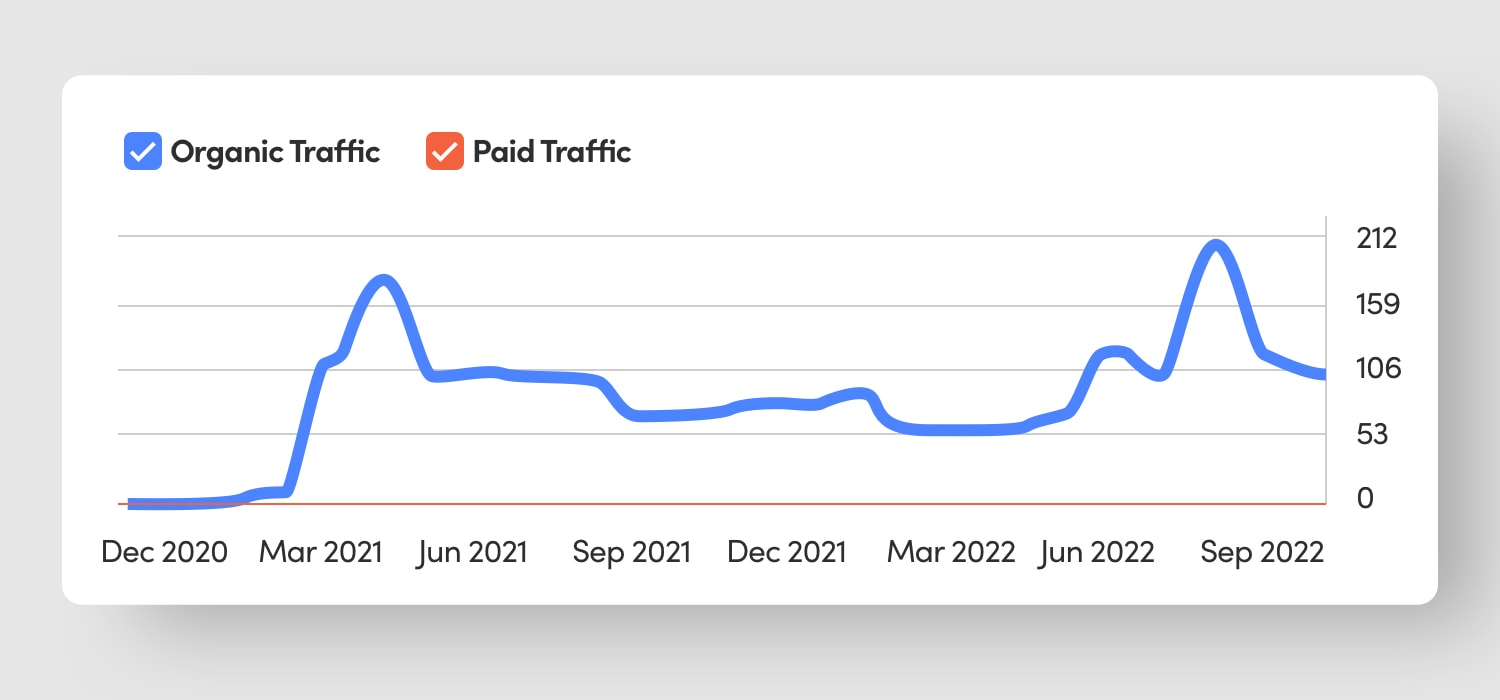Select the Mar 2021 axis label

point(320,552)
